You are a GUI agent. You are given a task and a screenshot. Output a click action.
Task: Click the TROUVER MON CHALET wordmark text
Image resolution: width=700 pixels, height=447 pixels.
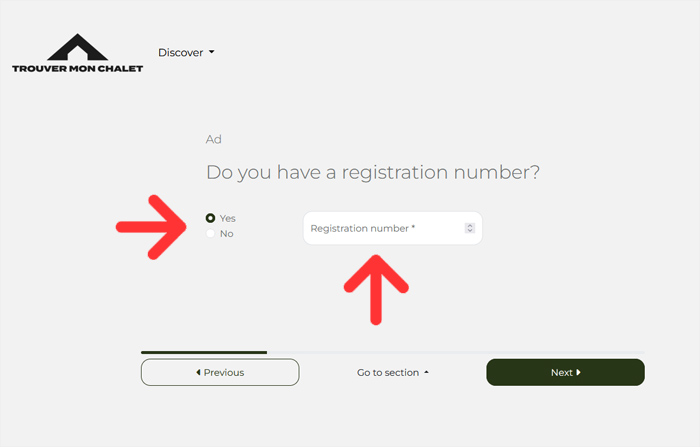click(77, 68)
